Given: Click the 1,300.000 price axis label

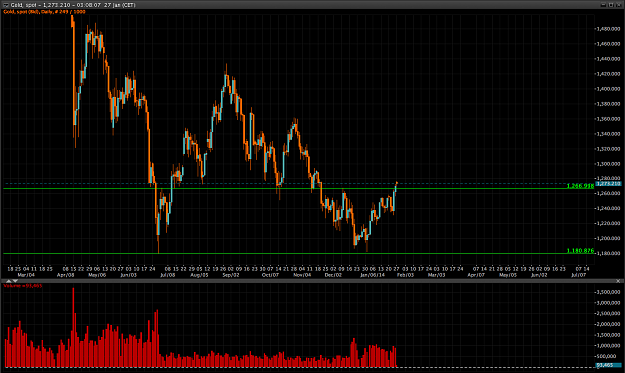Looking at the screenshot, I should tap(609, 164).
